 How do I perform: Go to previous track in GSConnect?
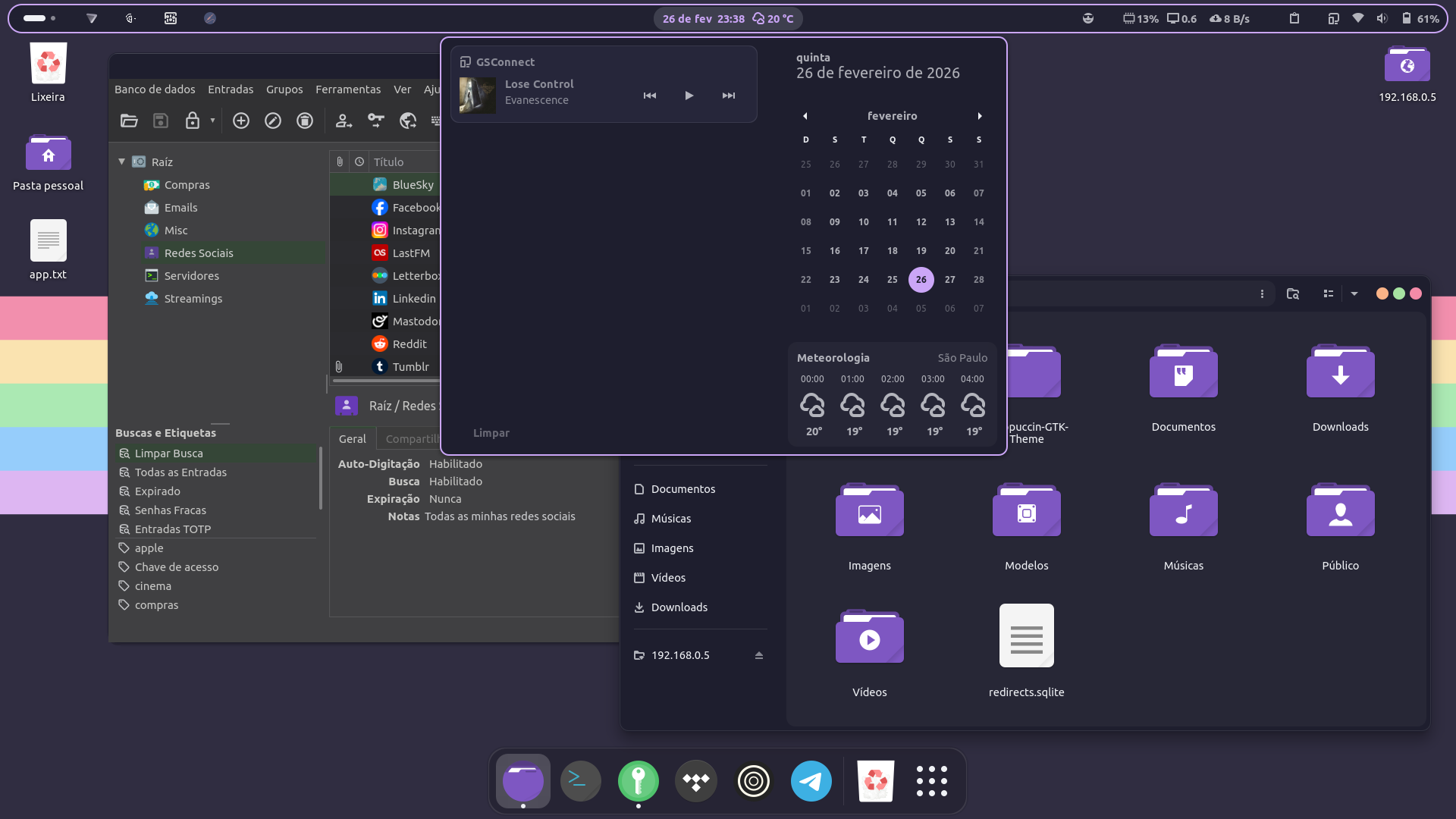(x=650, y=96)
